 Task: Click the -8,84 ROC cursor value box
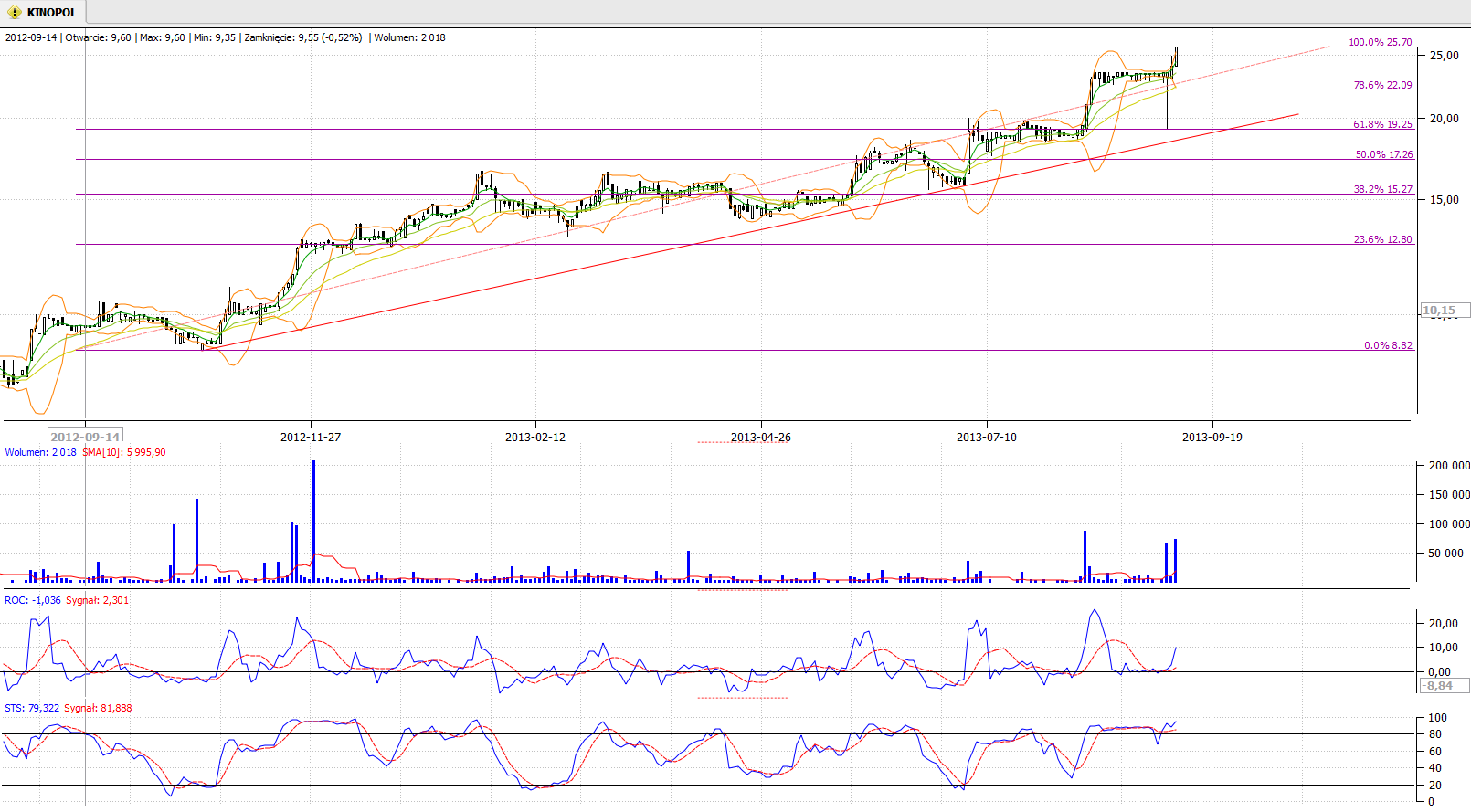1444,685
